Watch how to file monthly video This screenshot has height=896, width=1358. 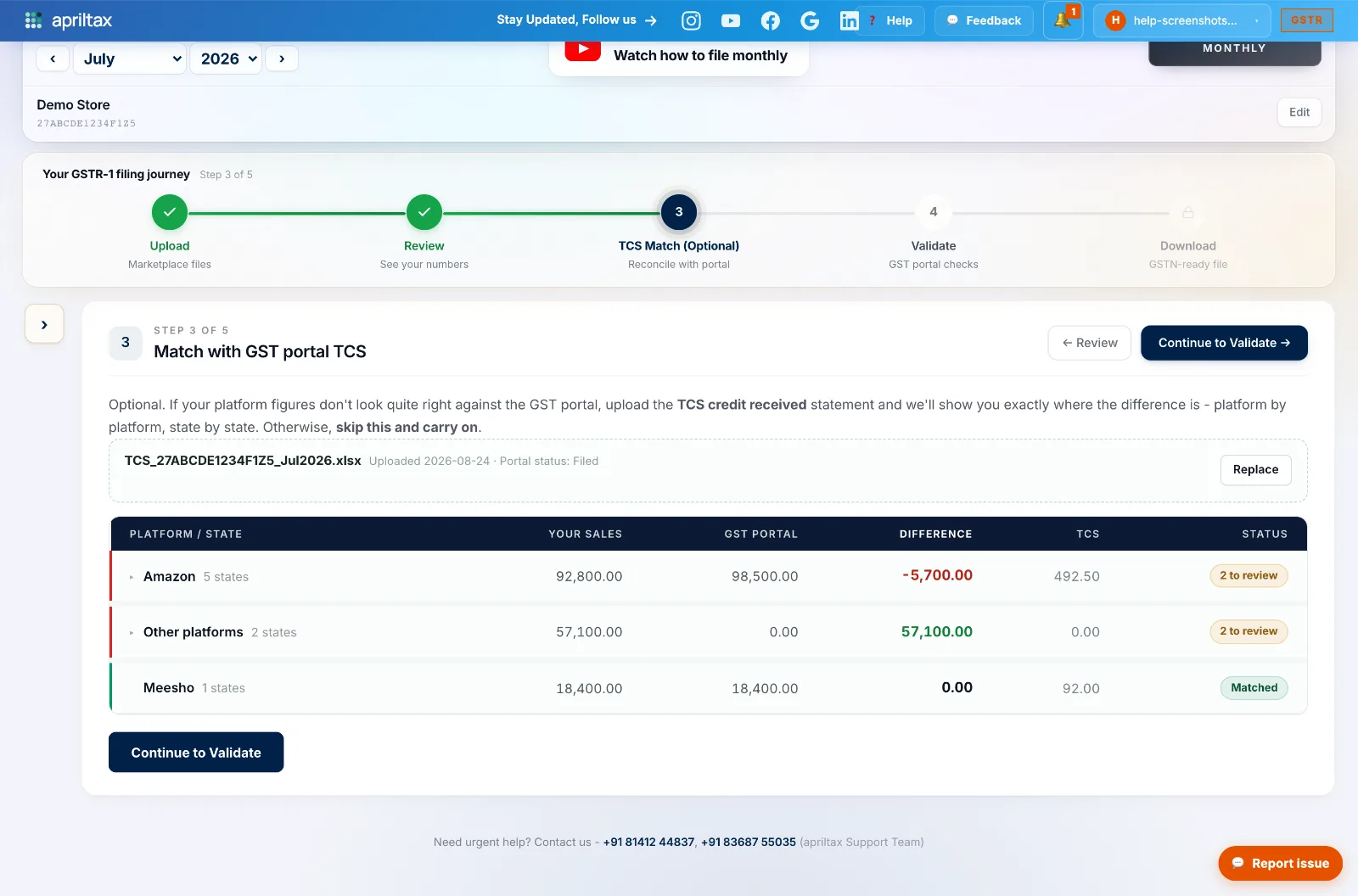pyautogui.click(x=679, y=56)
